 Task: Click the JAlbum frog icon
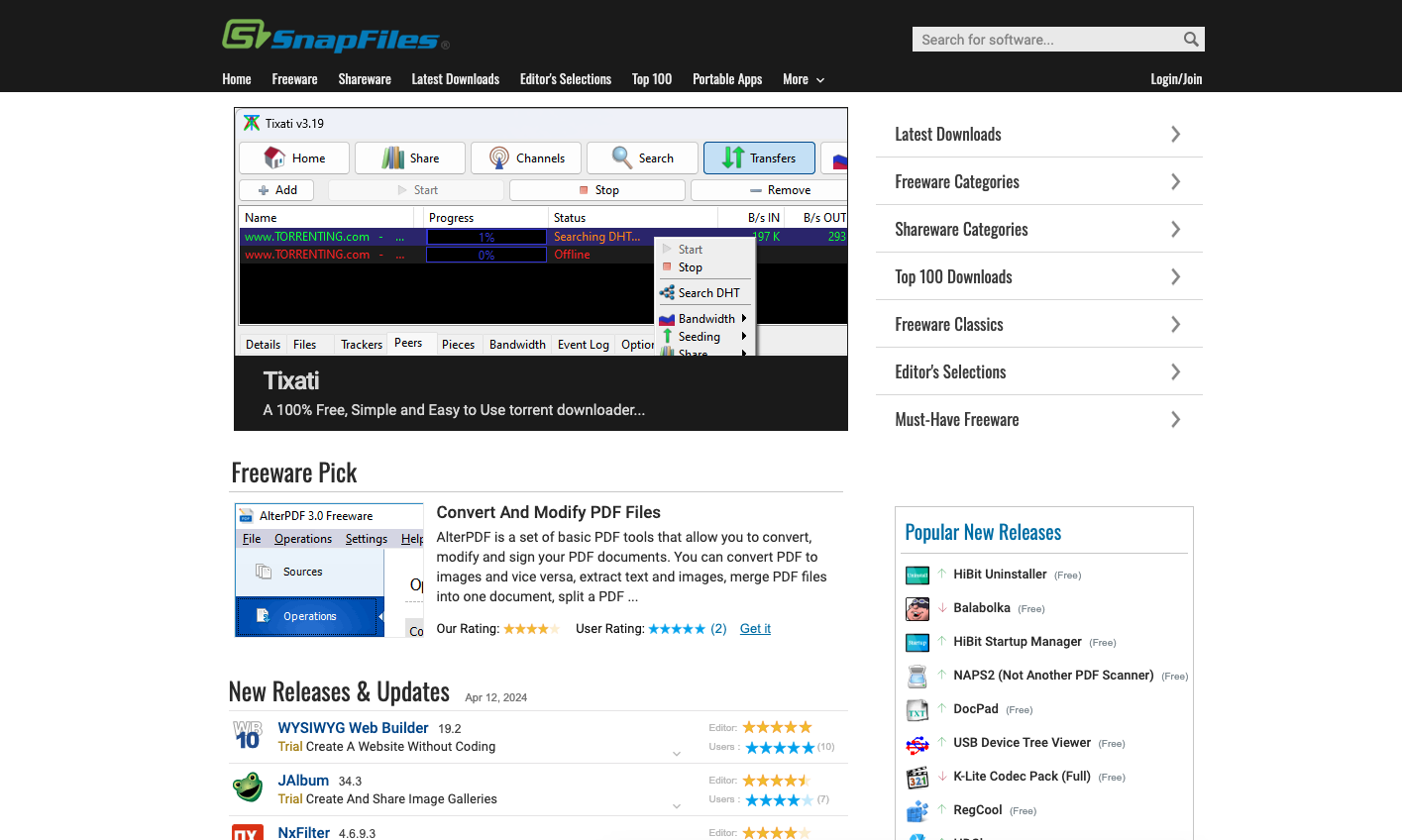[x=248, y=787]
